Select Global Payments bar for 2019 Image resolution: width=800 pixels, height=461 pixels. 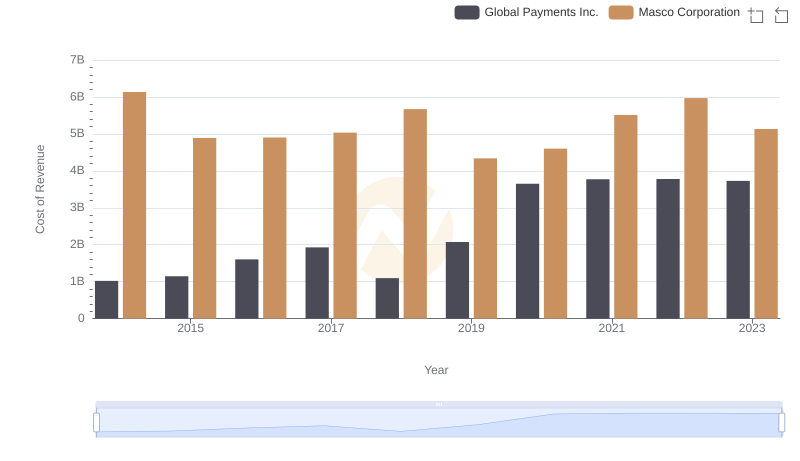[x=457, y=280]
